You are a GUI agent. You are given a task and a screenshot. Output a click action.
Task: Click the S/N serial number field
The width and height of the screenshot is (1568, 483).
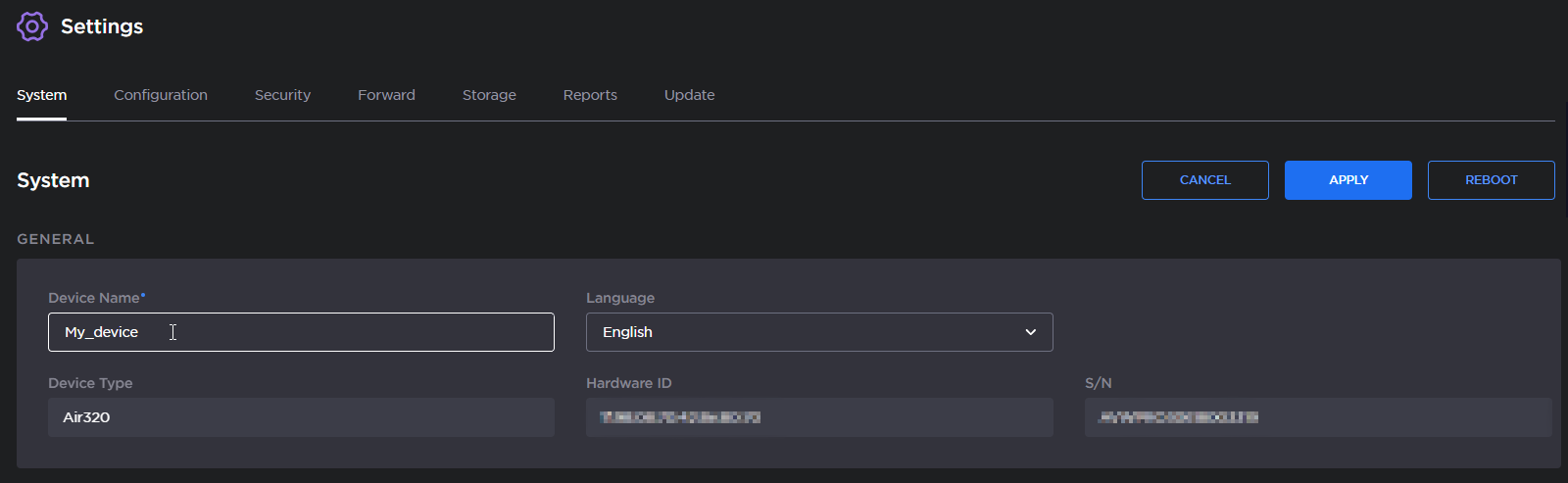coord(1317,417)
